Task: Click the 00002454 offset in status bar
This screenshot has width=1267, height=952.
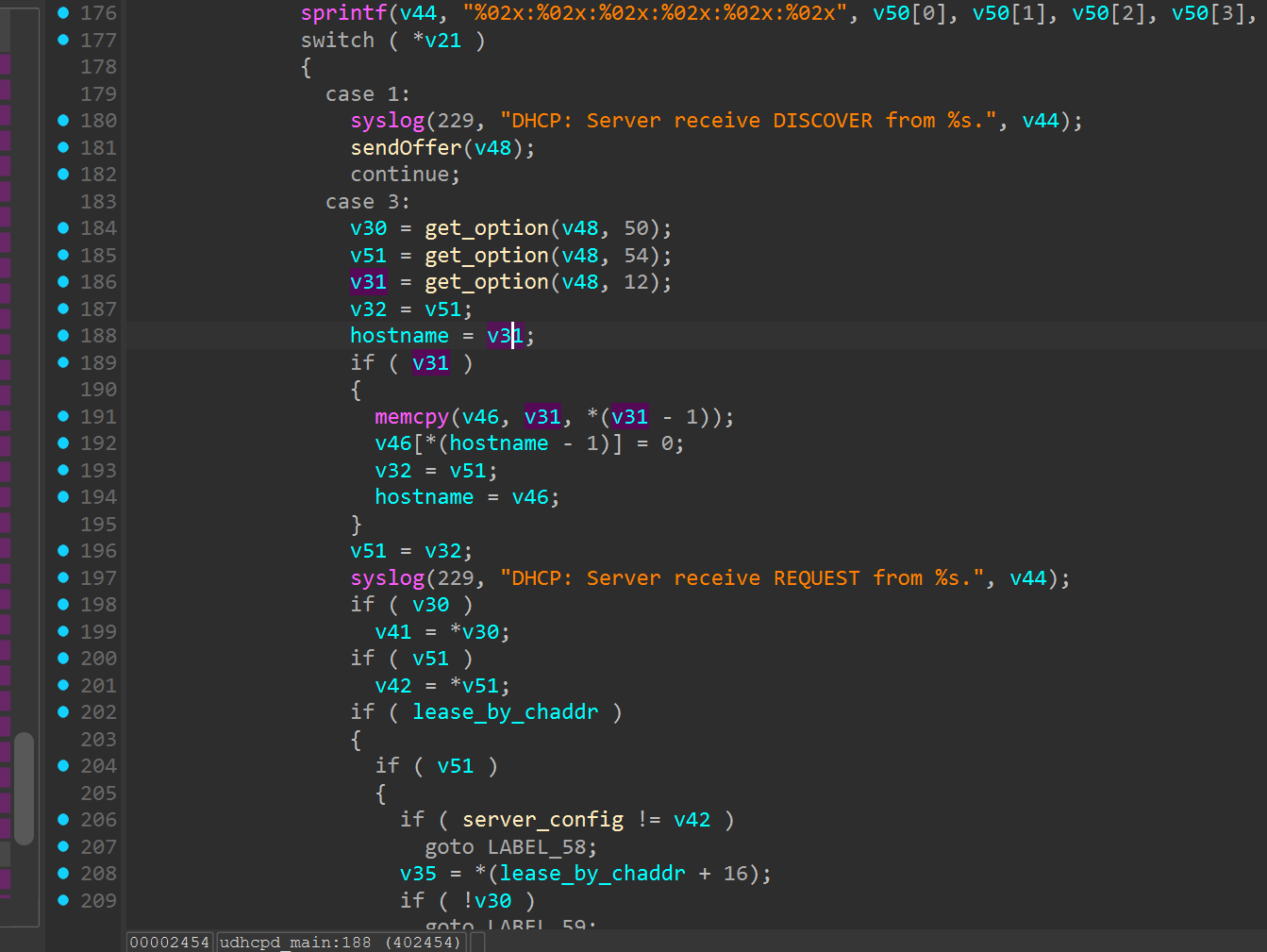Action: pos(170,943)
